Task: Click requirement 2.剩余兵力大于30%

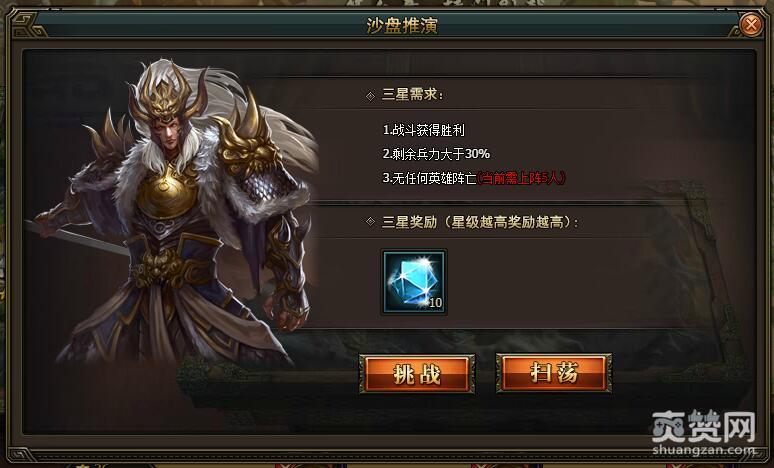Action: 436,154
